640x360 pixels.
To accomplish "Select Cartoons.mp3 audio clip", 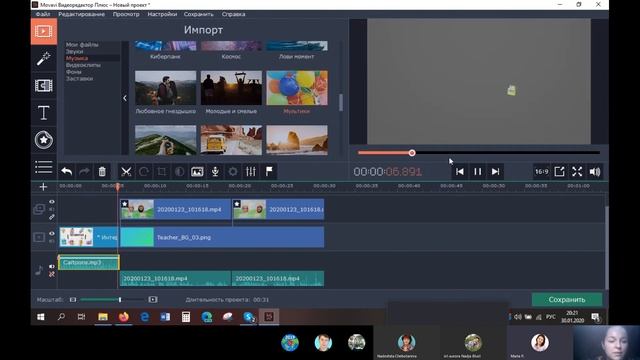I will point(89,262).
